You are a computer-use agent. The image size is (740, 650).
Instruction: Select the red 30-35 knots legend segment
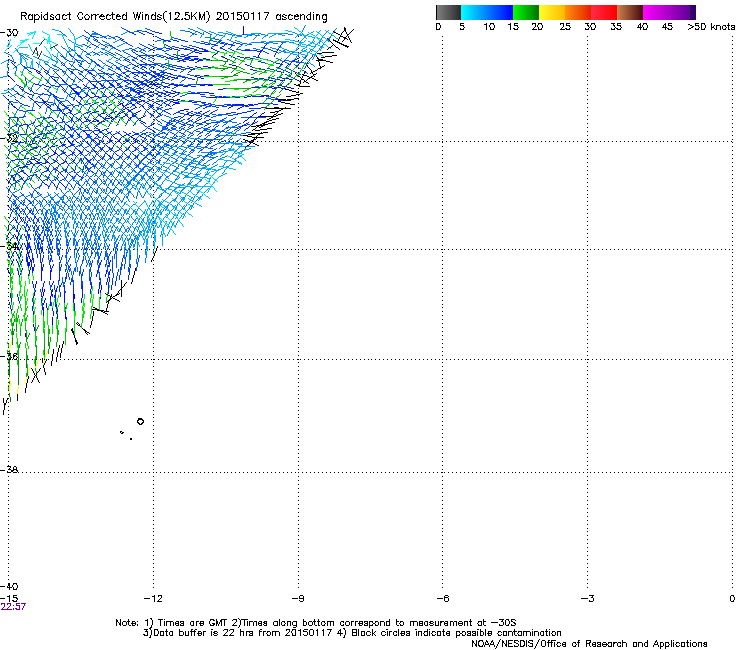(604, 12)
